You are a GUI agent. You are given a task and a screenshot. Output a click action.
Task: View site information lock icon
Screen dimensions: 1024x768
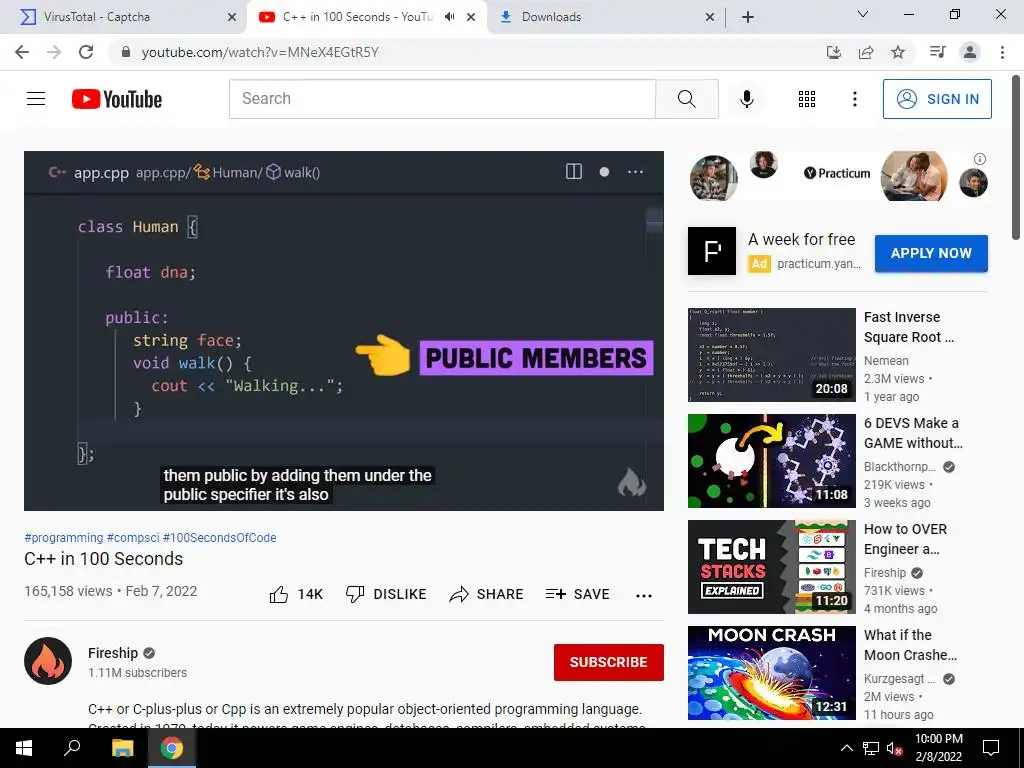pos(125,52)
